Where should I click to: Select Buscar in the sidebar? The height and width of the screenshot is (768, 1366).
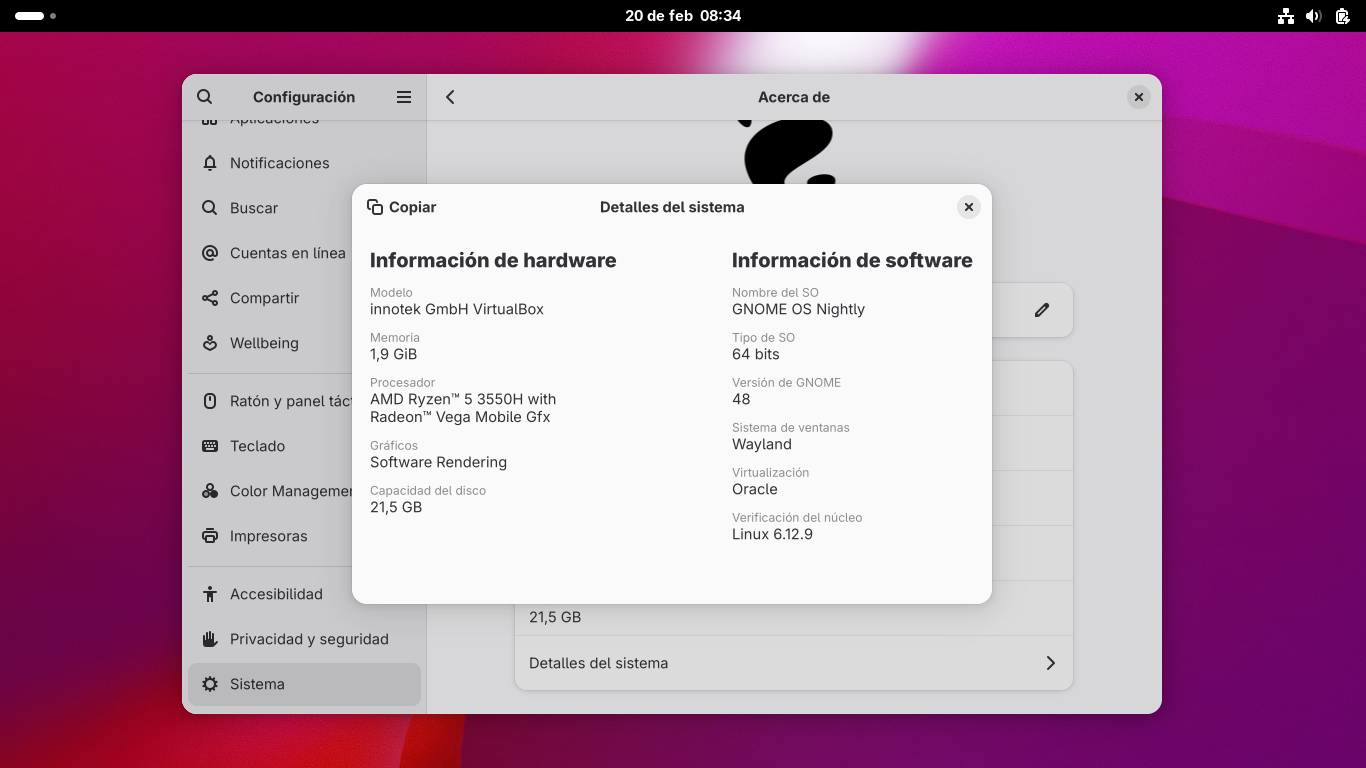[x=304, y=208]
